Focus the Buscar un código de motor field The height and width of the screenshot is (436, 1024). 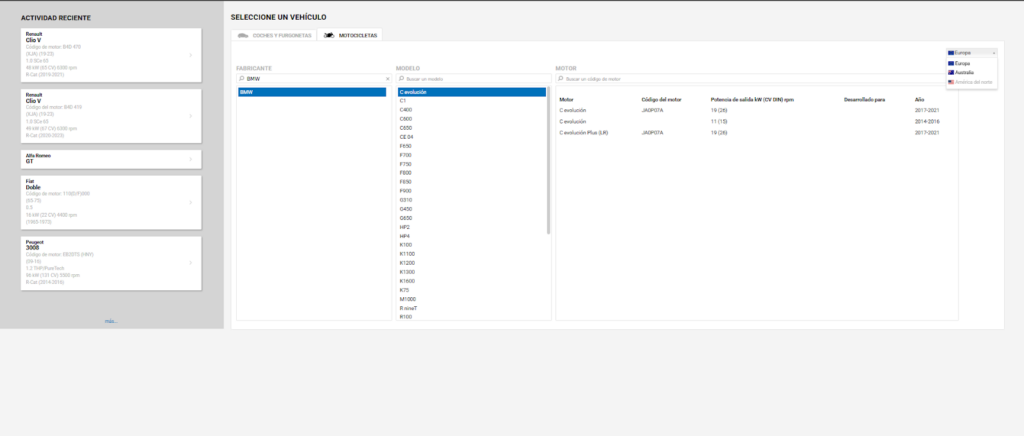pyautogui.click(x=756, y=78)
